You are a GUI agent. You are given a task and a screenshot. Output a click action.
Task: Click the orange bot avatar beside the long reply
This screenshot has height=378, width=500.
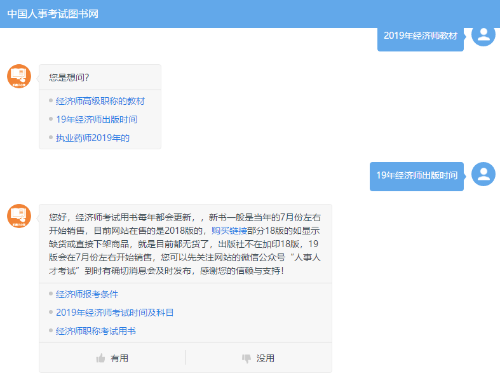[19, 216]
